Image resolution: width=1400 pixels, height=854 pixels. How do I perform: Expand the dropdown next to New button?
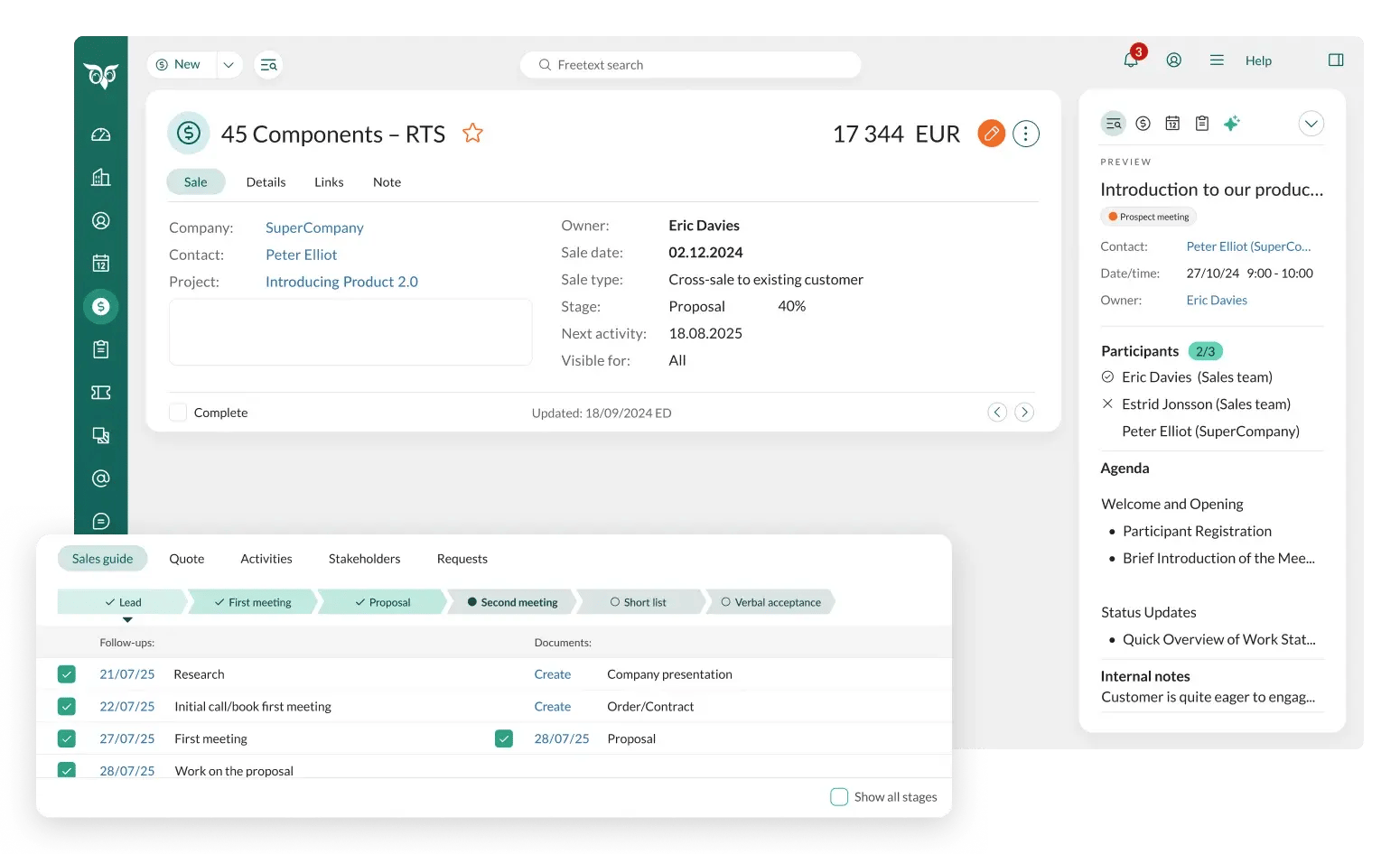pyautogui.click(x=229, y=64)
